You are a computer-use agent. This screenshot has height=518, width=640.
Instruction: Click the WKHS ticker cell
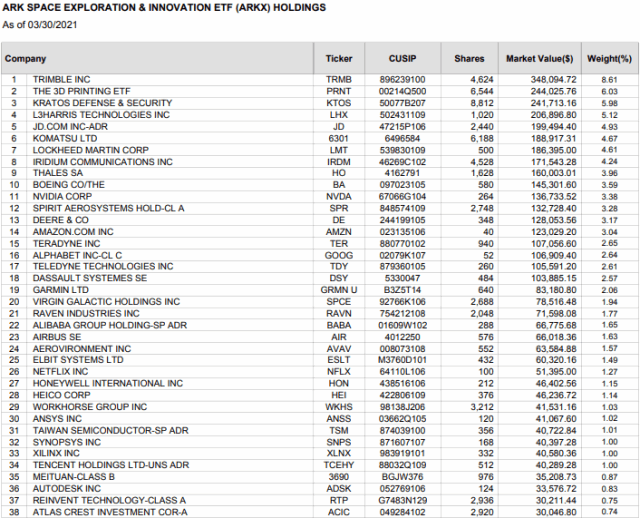coord(339,407)
